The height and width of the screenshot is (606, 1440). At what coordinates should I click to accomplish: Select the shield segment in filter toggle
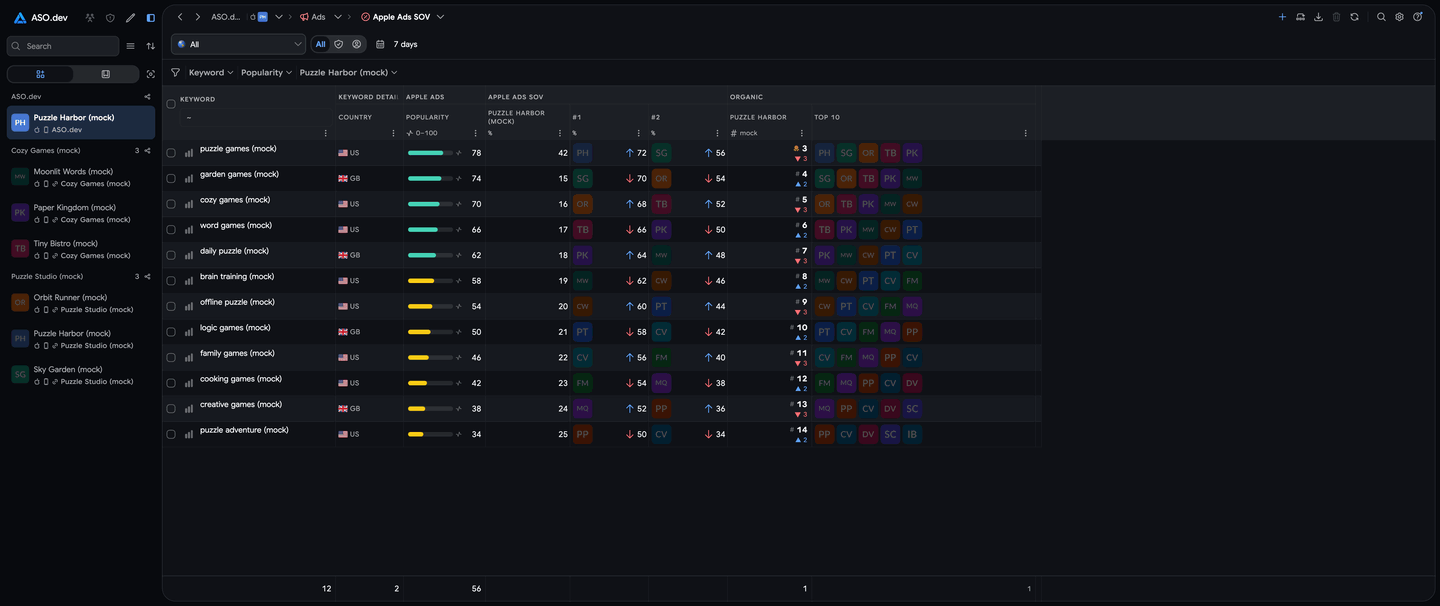(x=338, y=44)
